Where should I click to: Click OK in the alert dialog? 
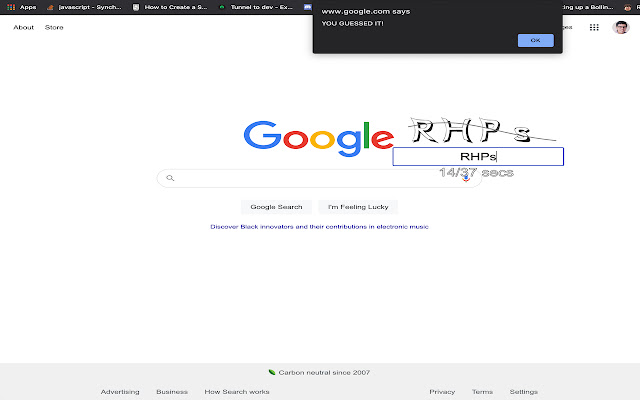click(x=536, y=40)
